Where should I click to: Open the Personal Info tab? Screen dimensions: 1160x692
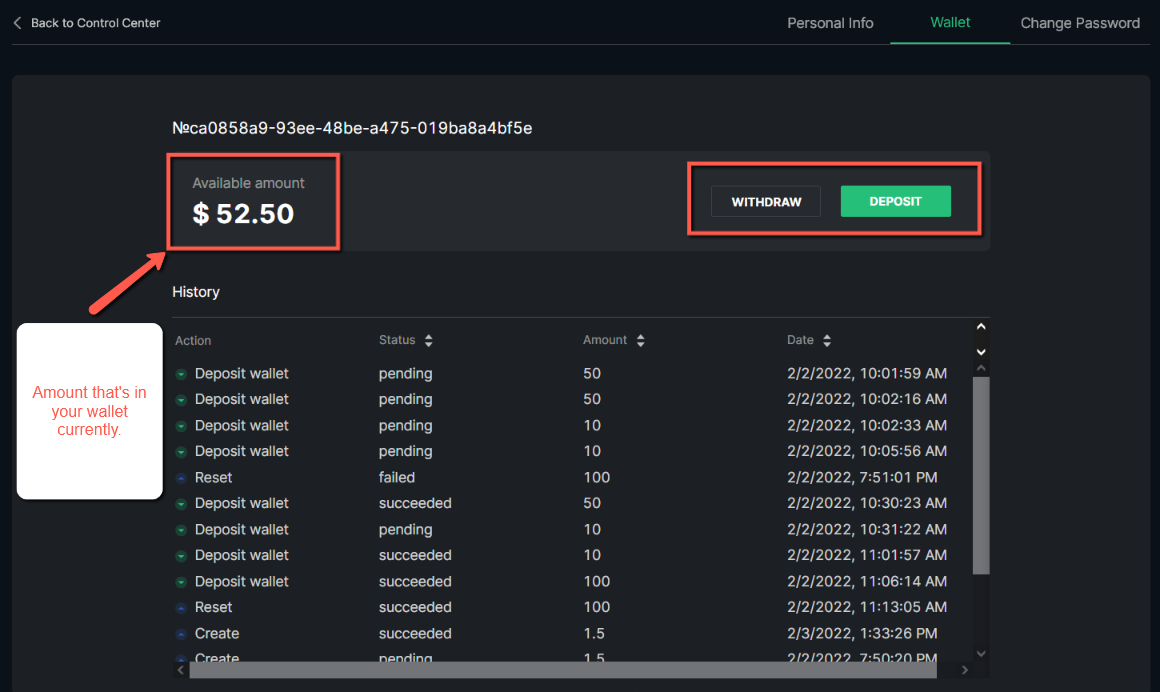[x=830, y=23]
